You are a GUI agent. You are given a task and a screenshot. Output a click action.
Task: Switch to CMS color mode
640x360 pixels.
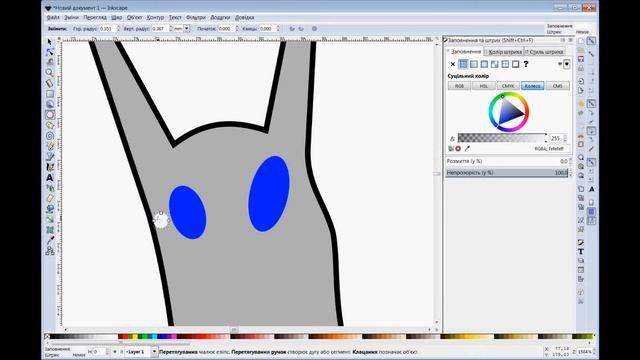point(557,86)
